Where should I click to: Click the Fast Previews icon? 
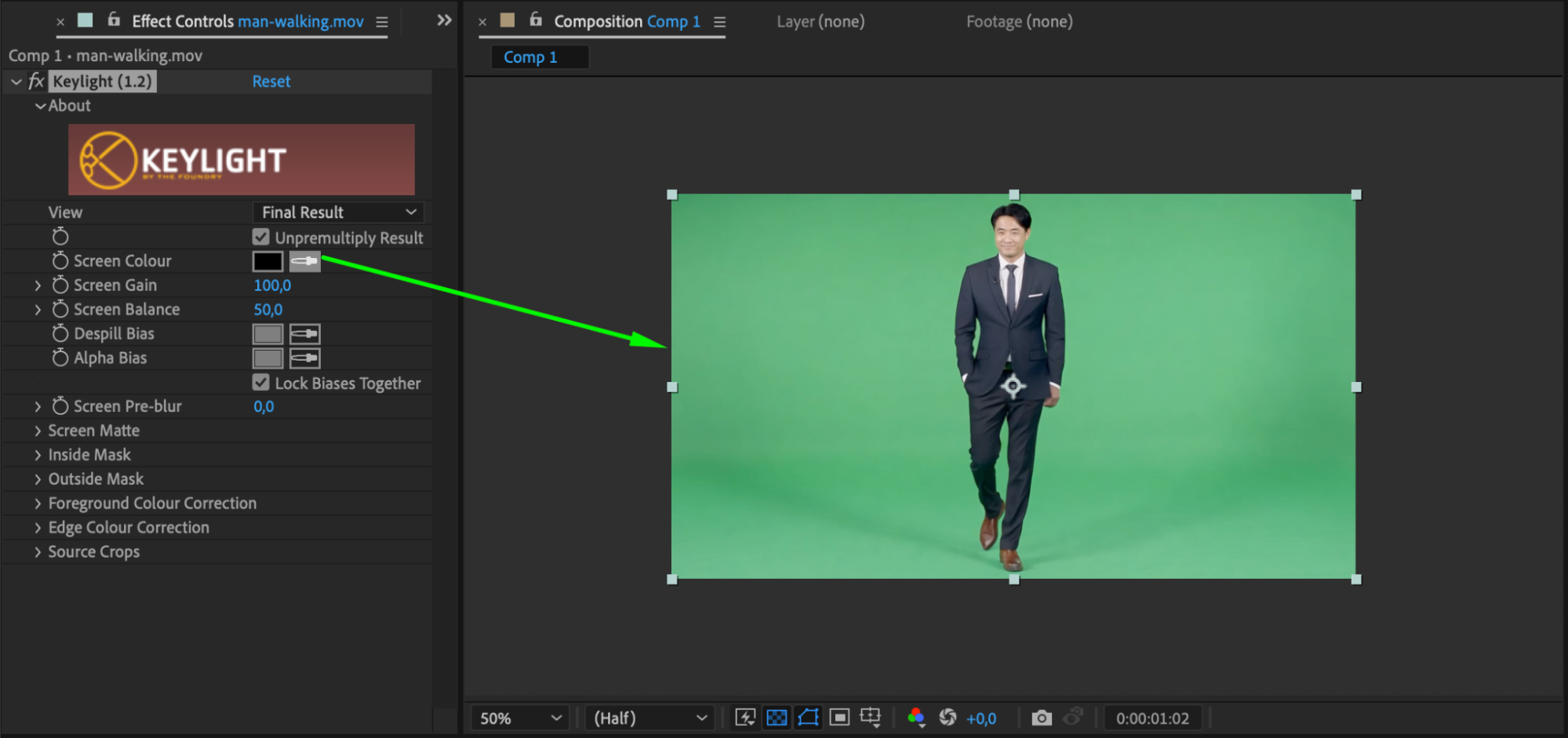click(x=744, y=718)
